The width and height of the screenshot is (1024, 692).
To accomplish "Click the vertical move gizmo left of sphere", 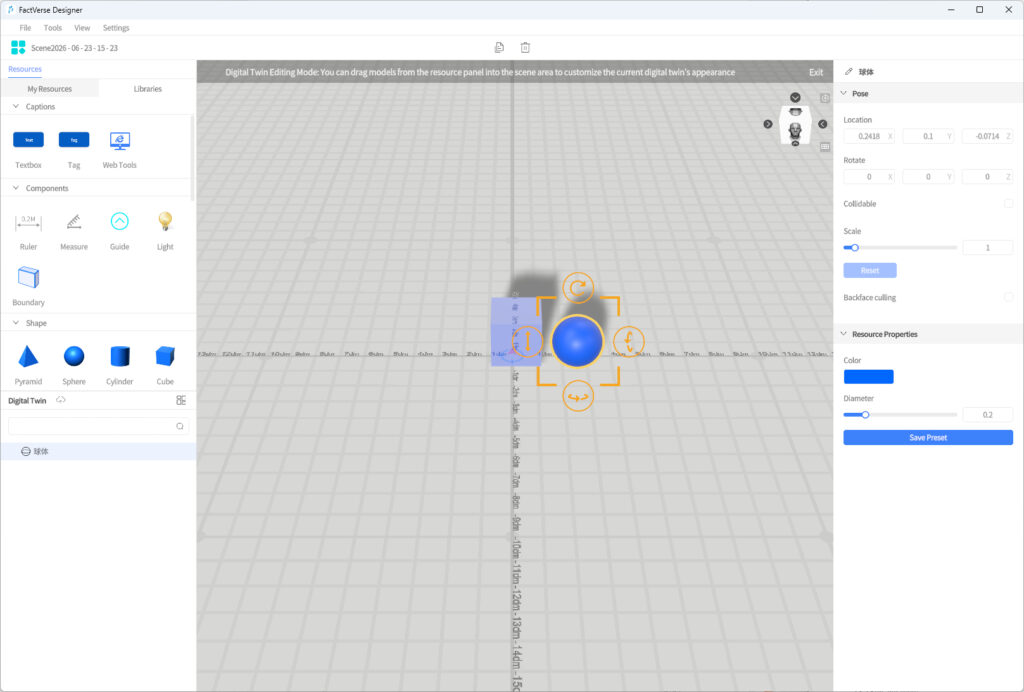I will [527, 341].
